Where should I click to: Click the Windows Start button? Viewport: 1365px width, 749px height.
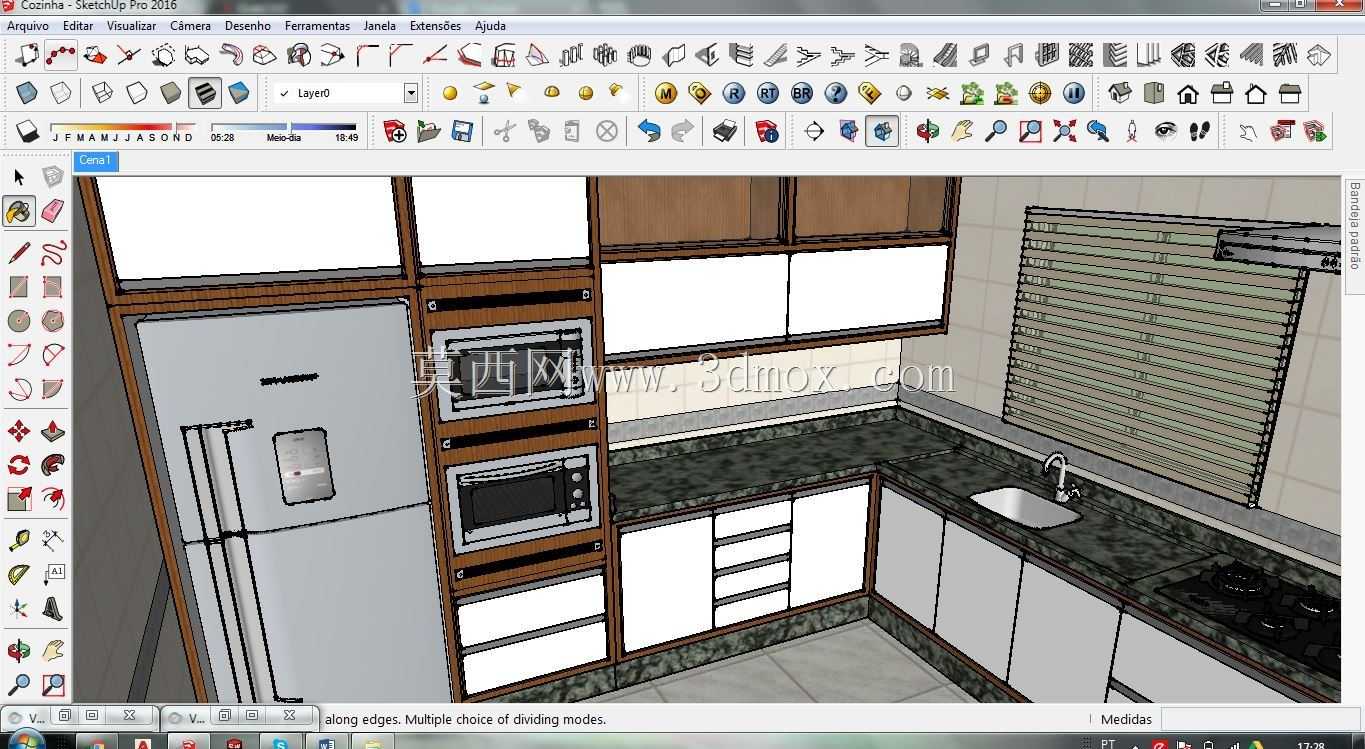24,742
